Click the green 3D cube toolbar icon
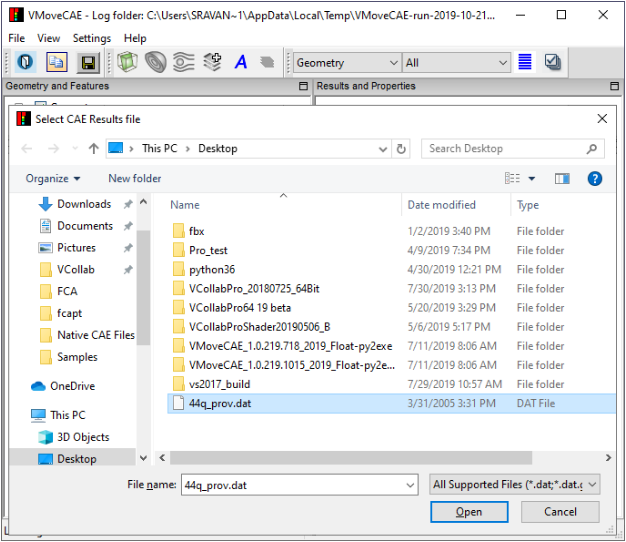The height and width of the screenshot is (542, 626). pyautogui.click(x=127, y=62)
